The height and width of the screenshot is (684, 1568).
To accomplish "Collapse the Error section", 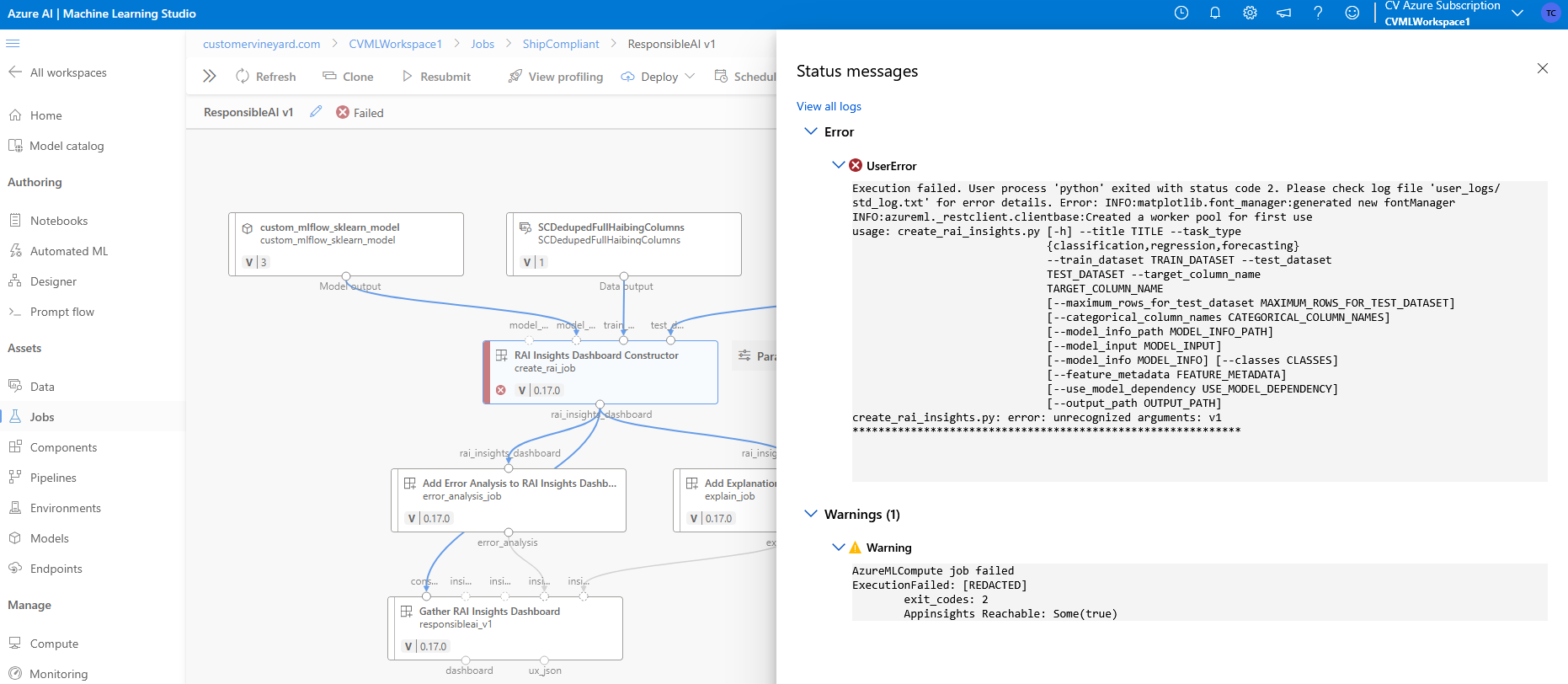I will point(811,131).
